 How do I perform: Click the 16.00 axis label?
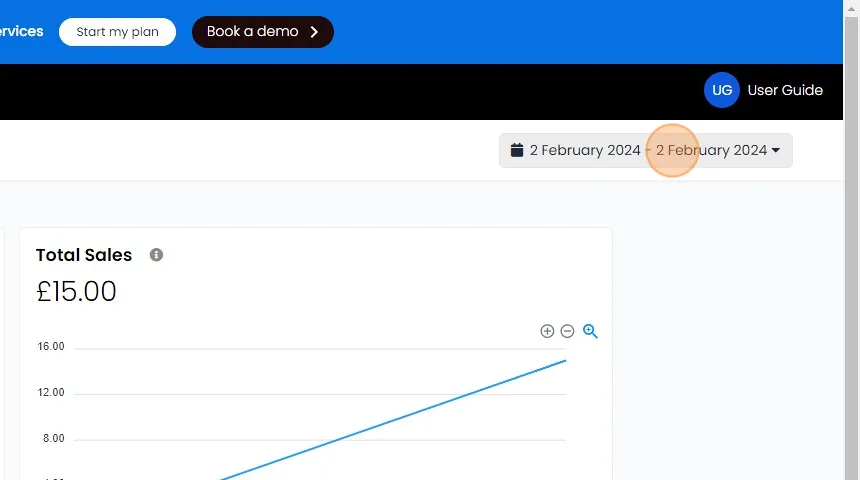pyautogui.click(x=51, y=346)
